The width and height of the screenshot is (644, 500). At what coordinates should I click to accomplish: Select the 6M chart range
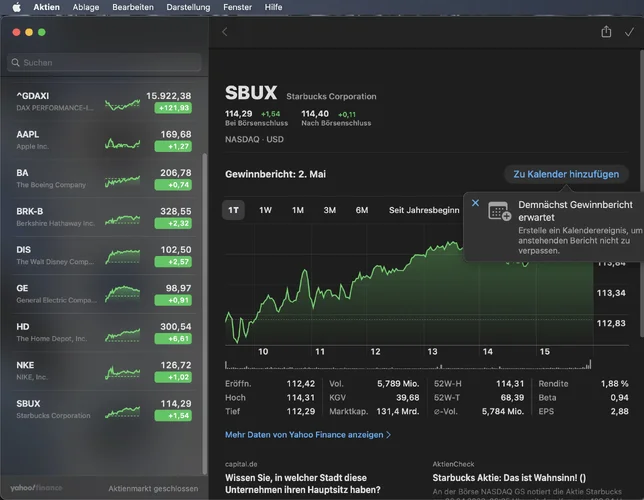361,210
